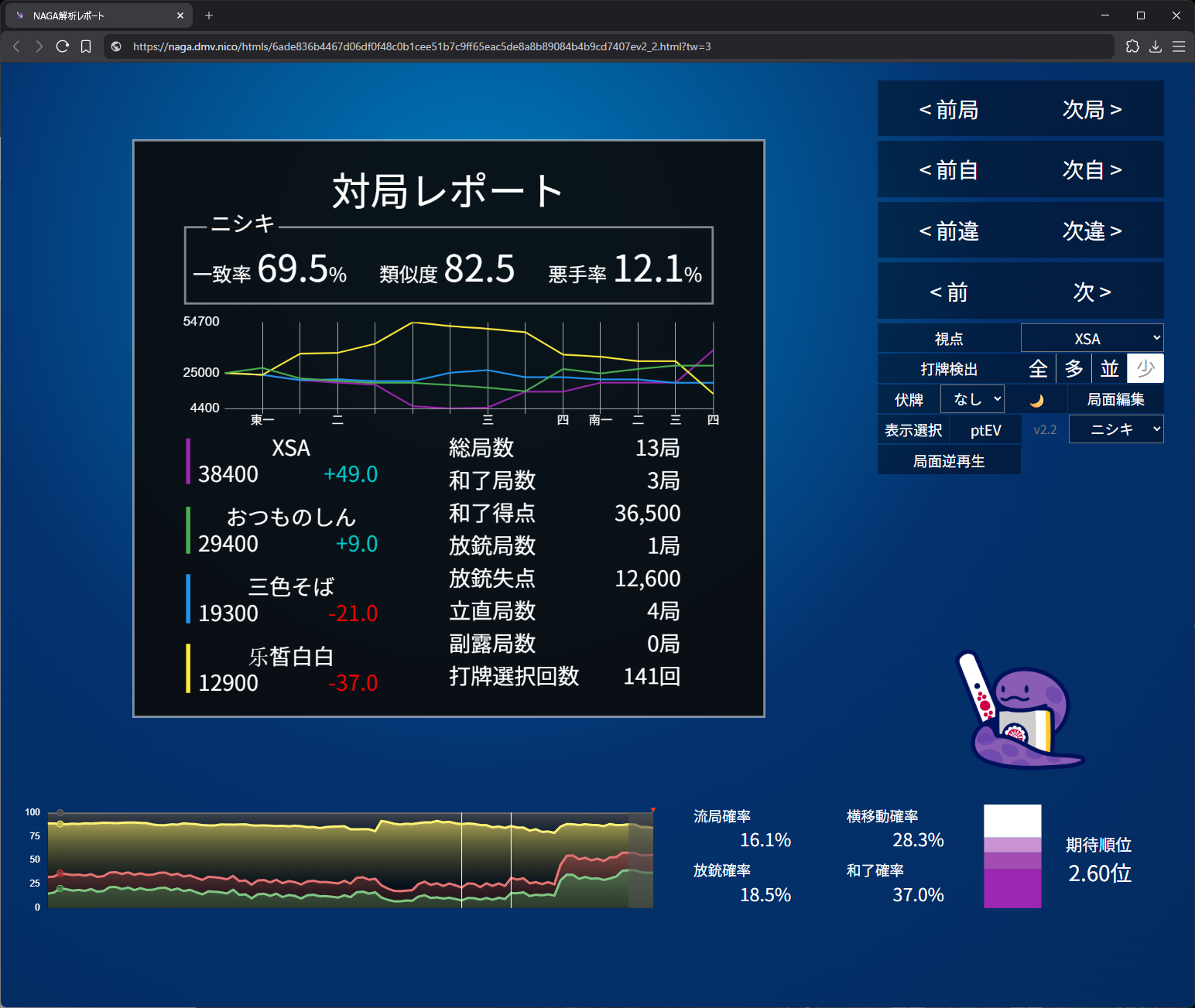Open the 視点 XSA player dropdown

1091,339
